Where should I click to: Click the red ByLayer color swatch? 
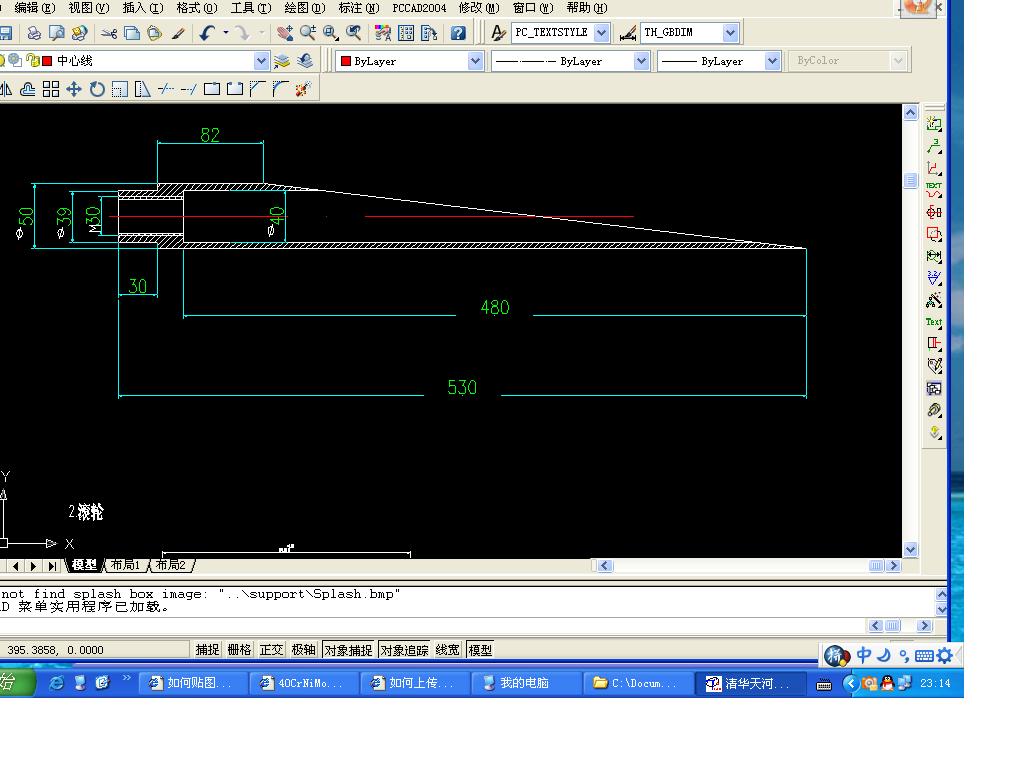346,61
